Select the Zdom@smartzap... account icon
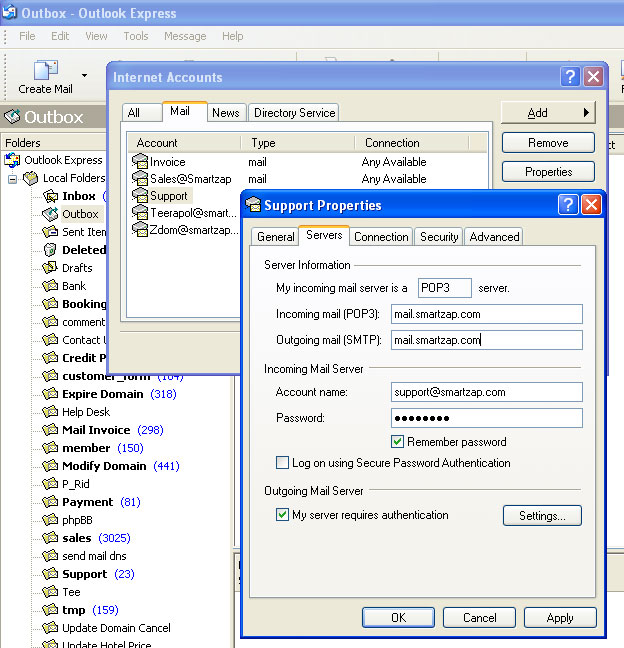 140,229
